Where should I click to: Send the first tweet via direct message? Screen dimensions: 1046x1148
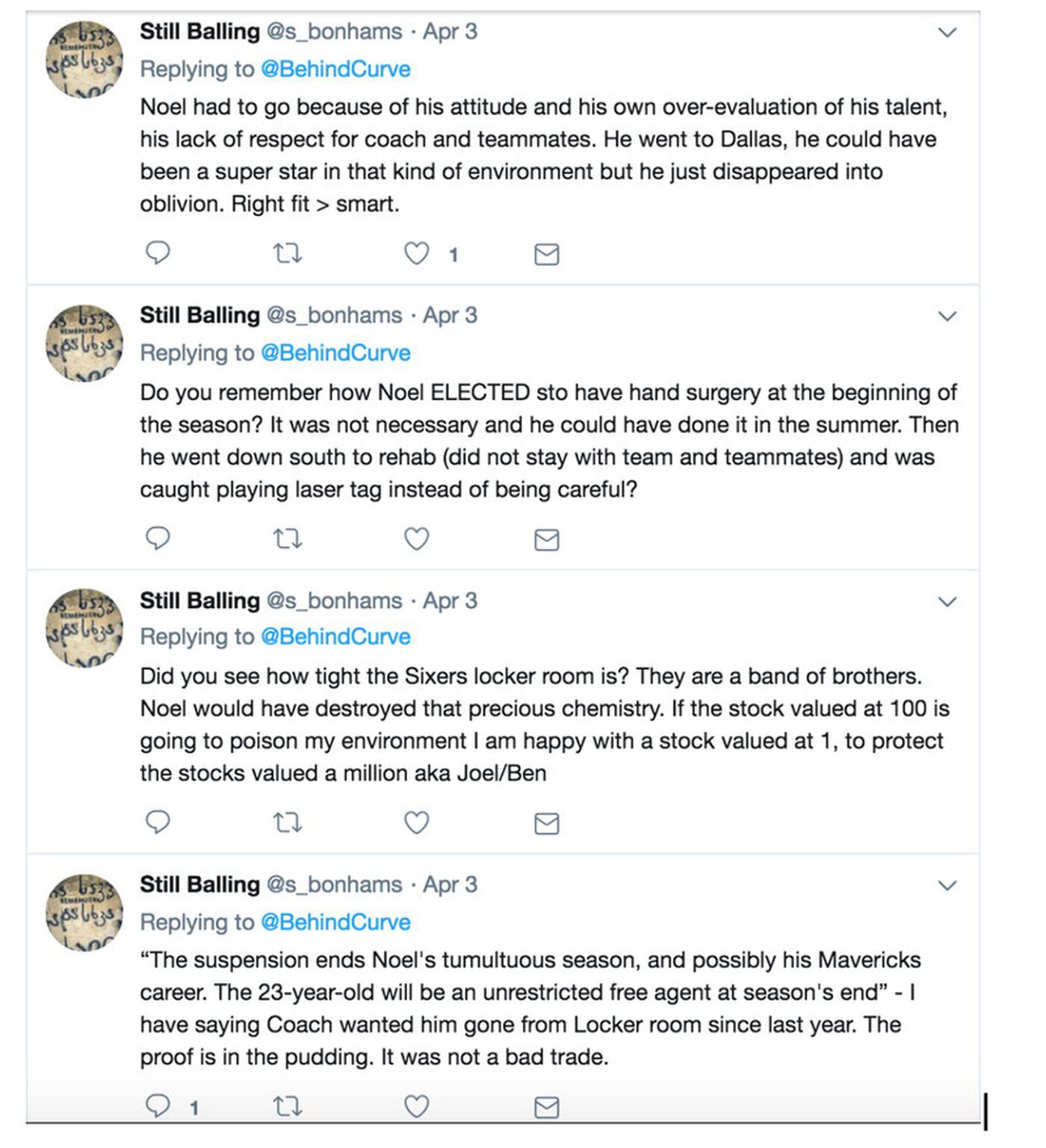(x=546, y=255)
